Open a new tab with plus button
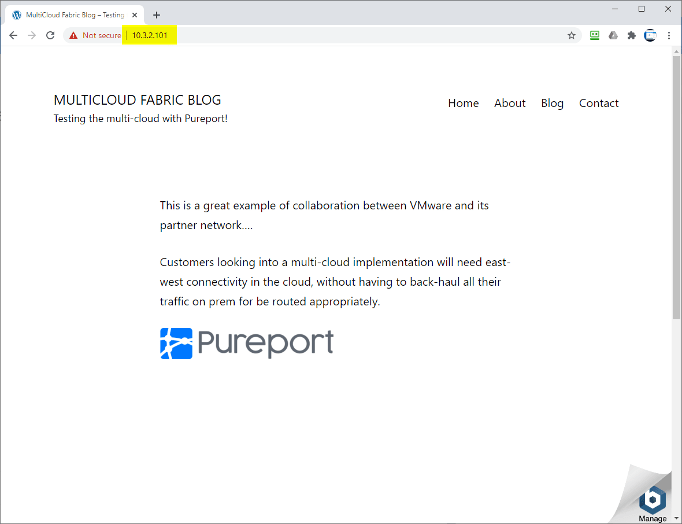Screen dimensions: 682x524 pos(156,15)
